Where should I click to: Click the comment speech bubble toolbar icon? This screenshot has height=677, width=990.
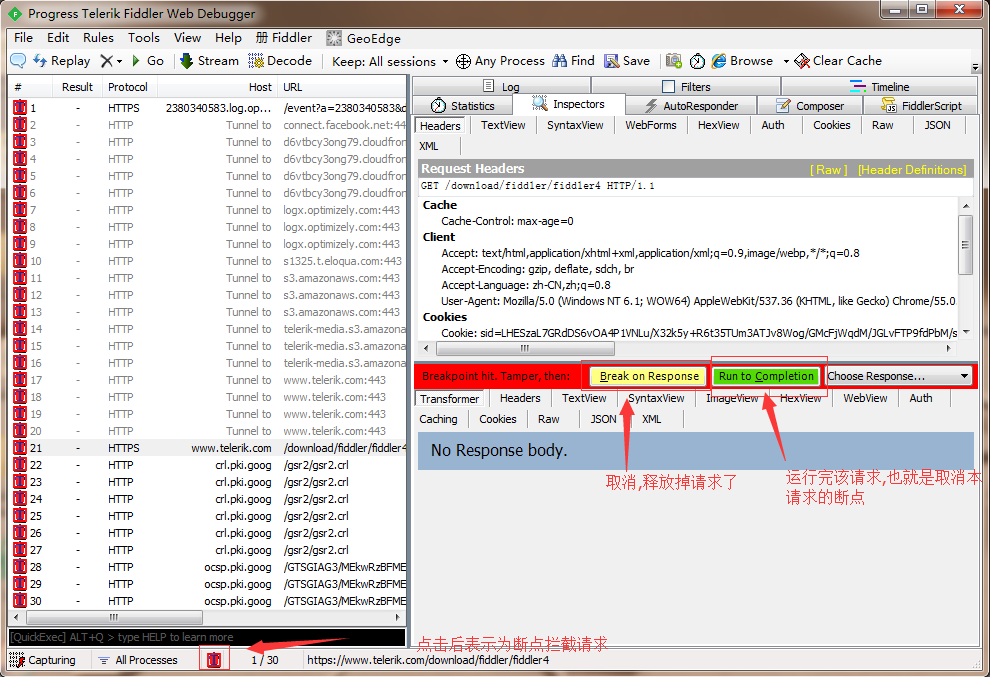pos(18,61)
